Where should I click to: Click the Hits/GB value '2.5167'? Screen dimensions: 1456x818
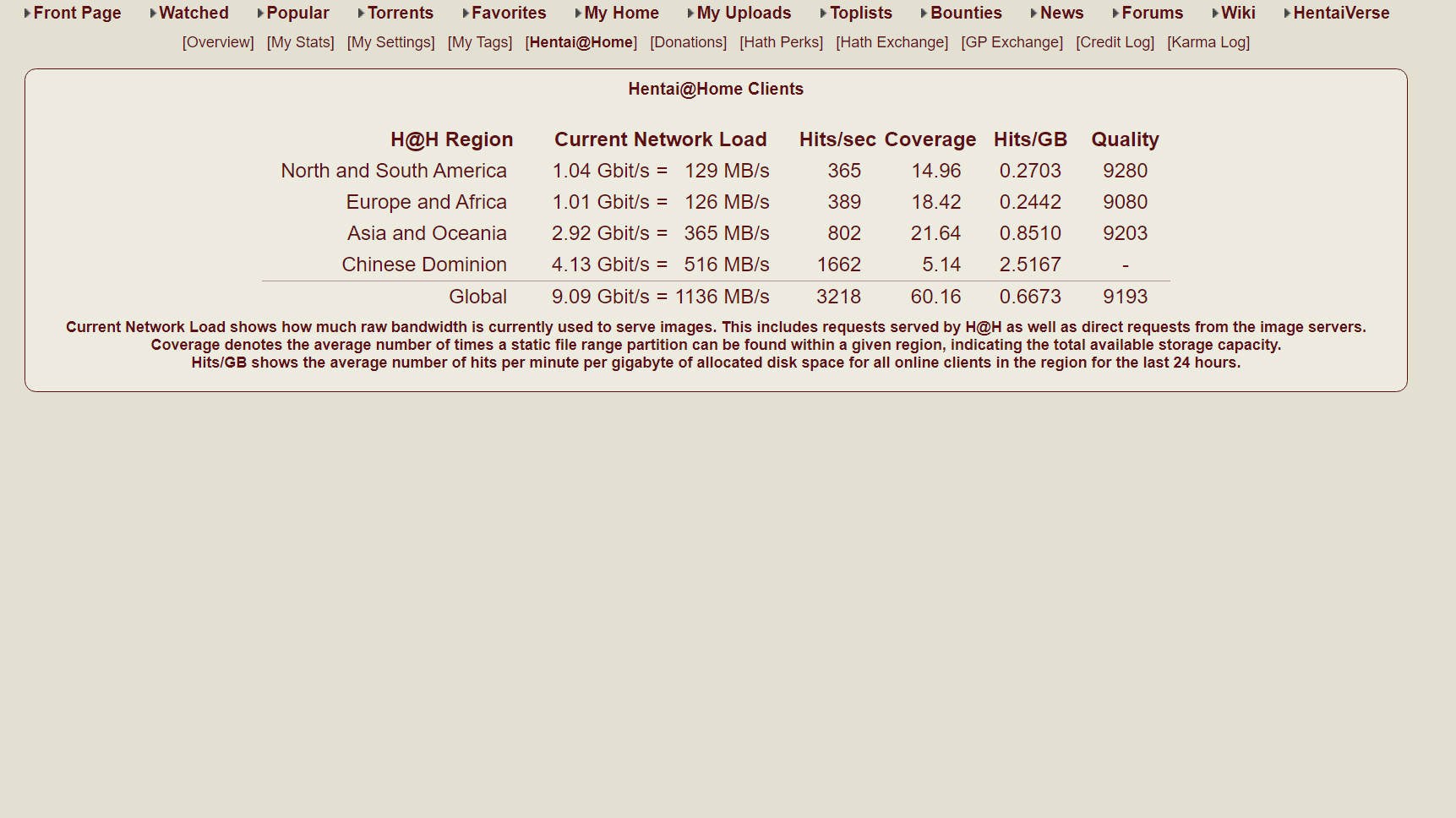[x=1030, y=264]
